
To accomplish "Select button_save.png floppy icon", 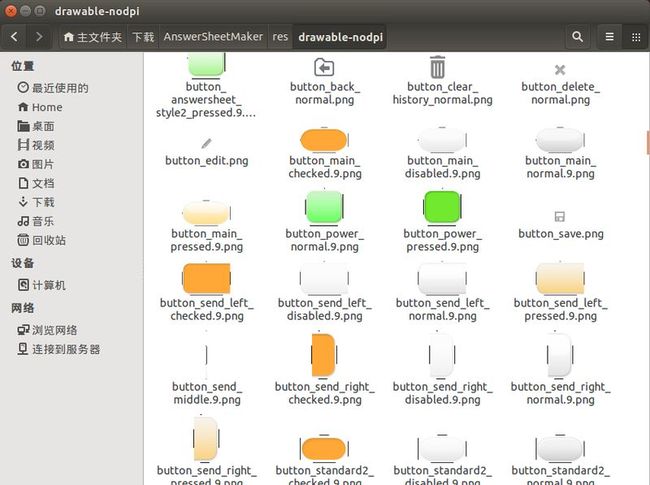I will [560, 216].
